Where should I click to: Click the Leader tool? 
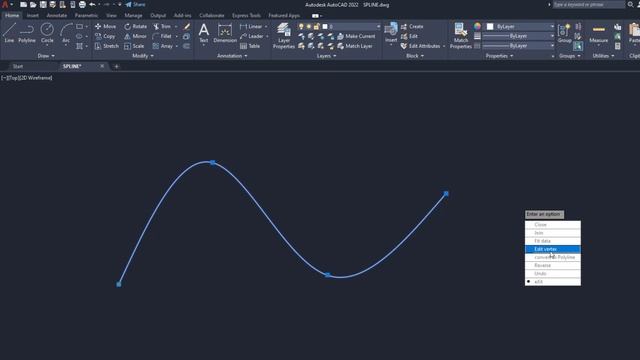(x=252, y=36)
